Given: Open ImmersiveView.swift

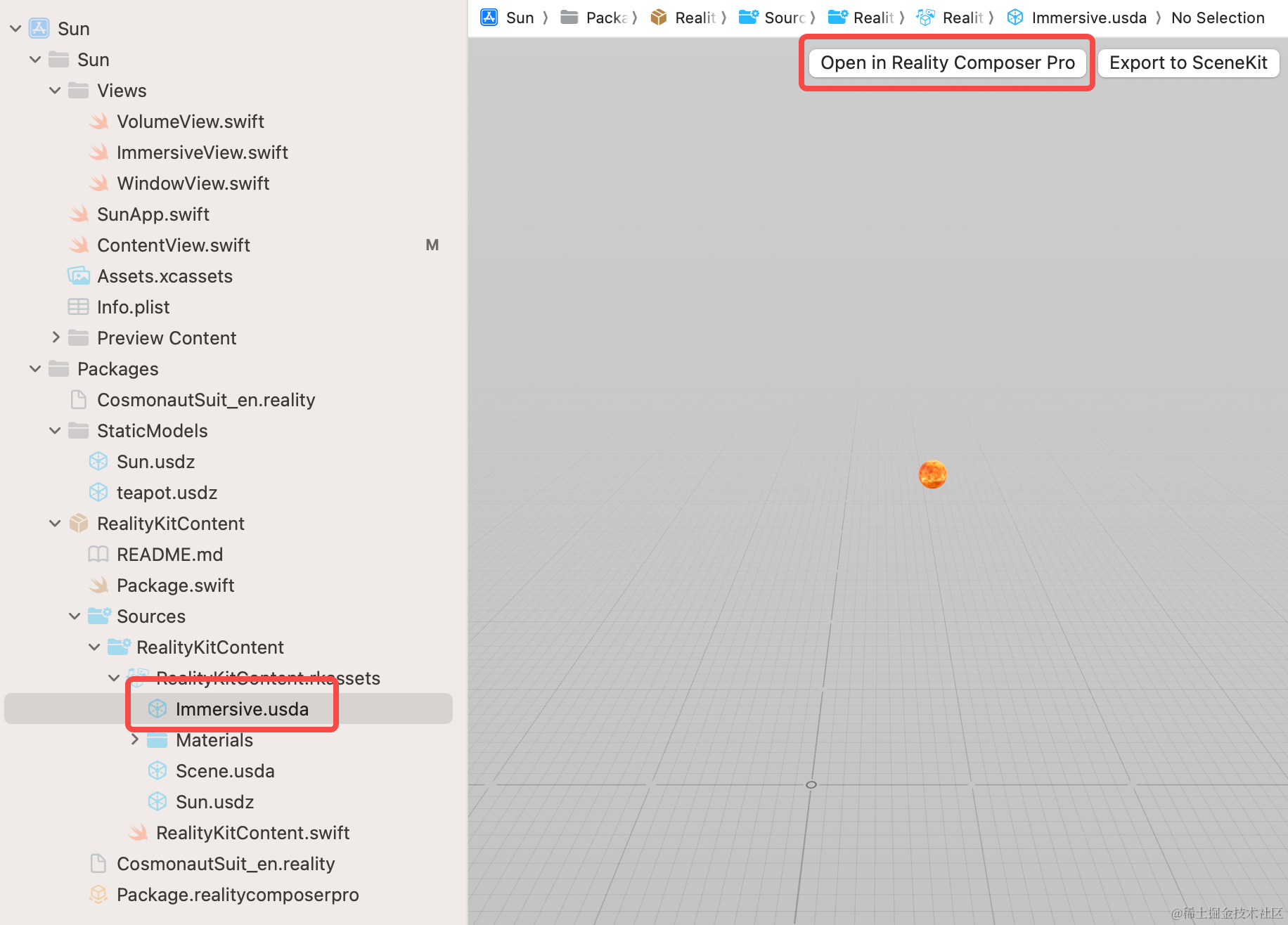Looking at the screenshot, I should point(202,153).
